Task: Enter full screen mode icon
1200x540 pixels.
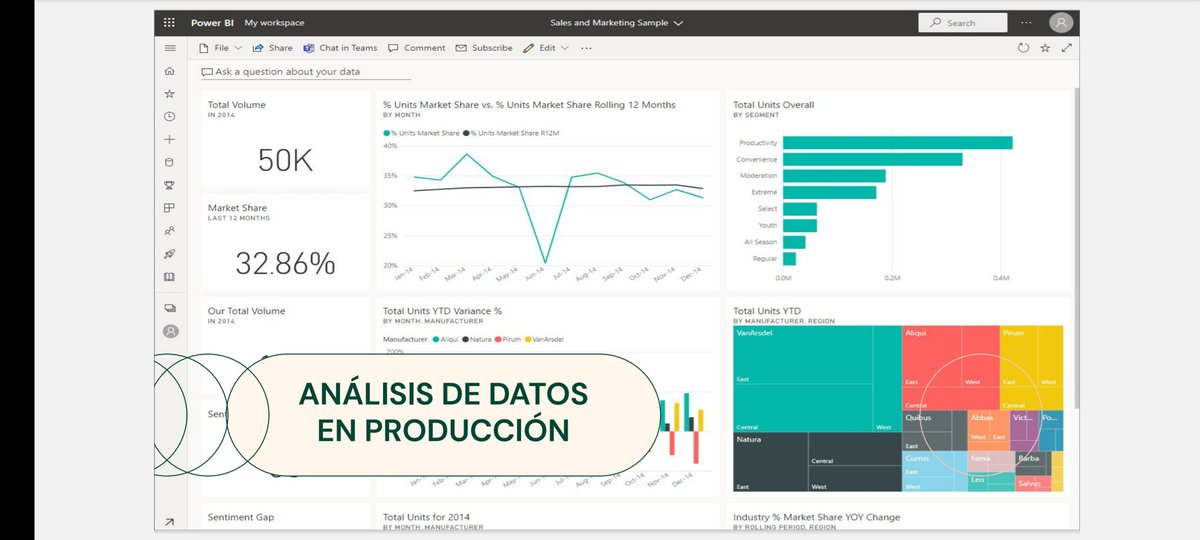Action: tap(1067, 48)
